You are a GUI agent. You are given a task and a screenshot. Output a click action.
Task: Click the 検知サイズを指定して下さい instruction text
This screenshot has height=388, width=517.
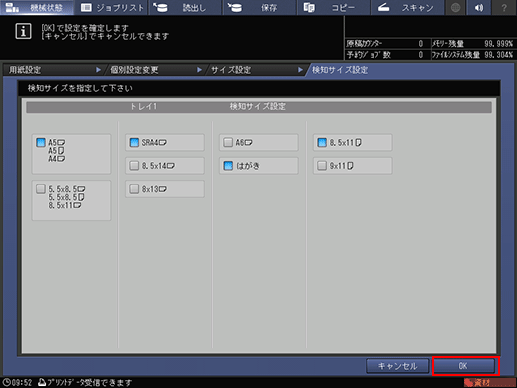(x=80, y=88)
